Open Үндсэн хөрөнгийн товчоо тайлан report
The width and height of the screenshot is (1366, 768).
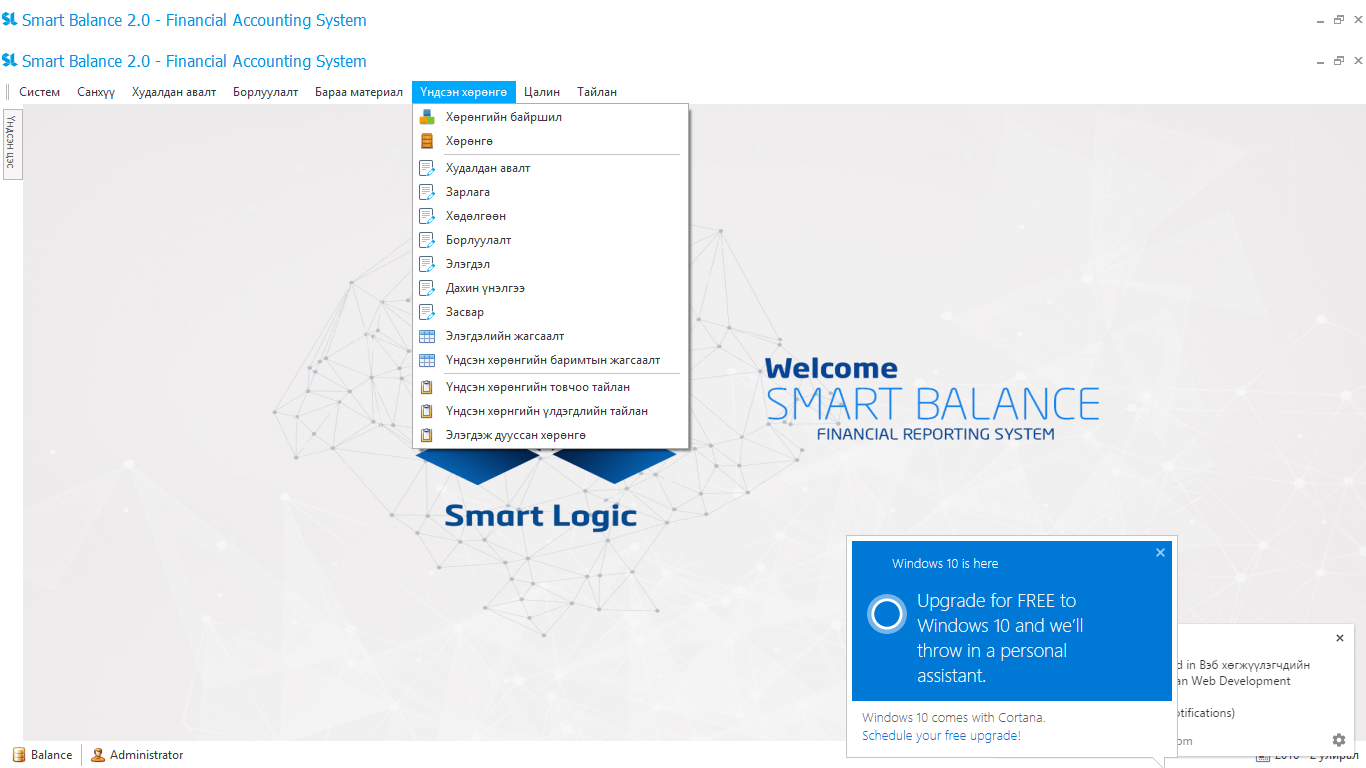coord(550,387)
